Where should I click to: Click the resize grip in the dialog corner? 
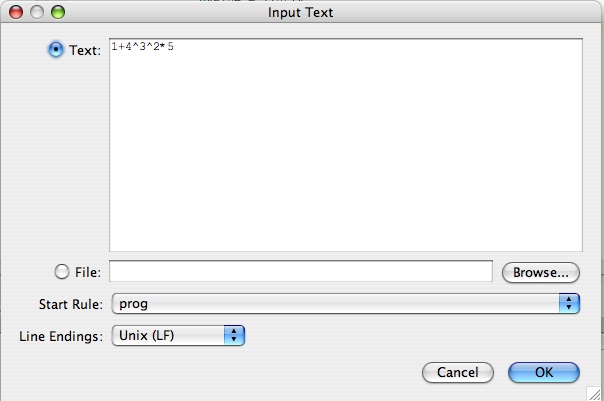595,393
